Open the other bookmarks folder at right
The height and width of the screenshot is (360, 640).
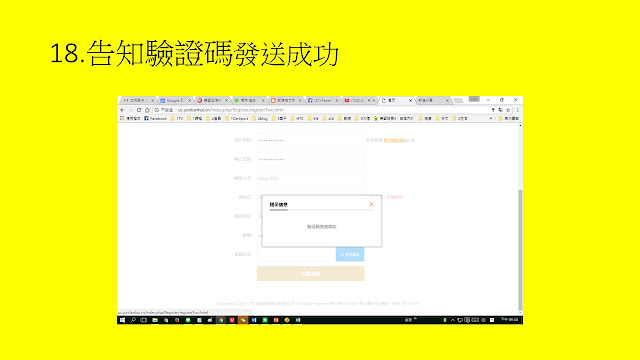[x=509, y=118]
